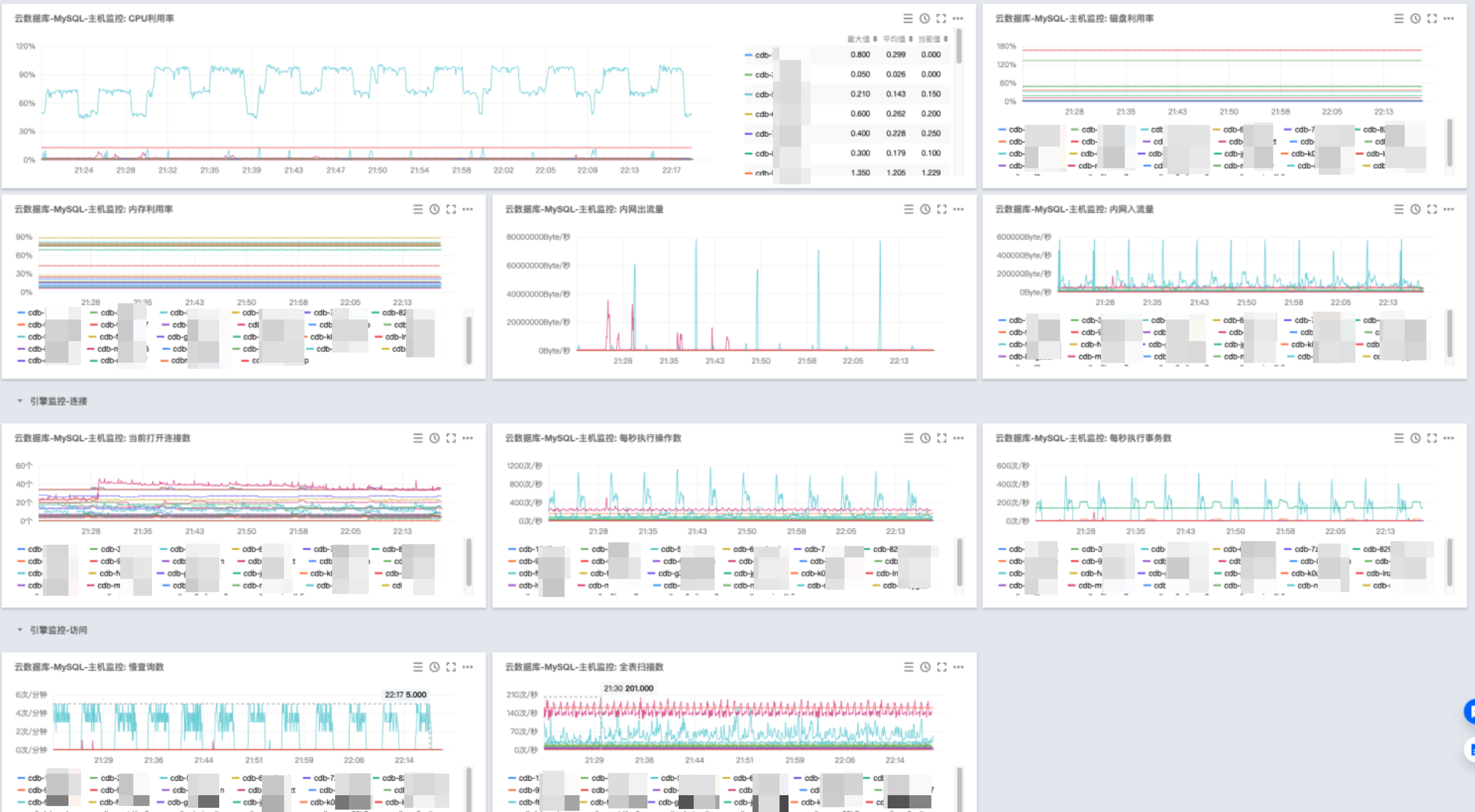Expand 内存利用率 panel to fullscreen
The width and height of the screenshot is (1475, 812).
click(x=451, y=209)
